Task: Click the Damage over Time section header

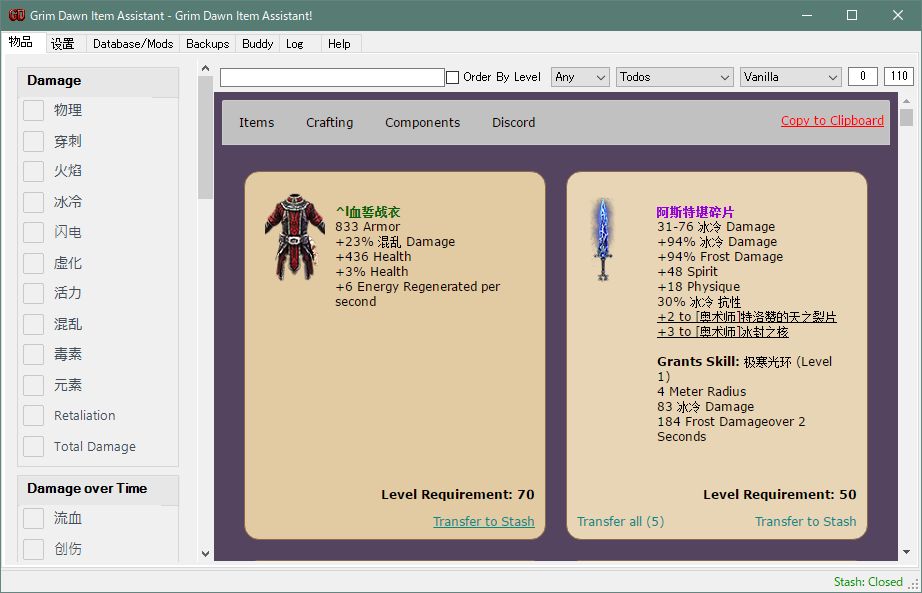Action: pos(98,489)
